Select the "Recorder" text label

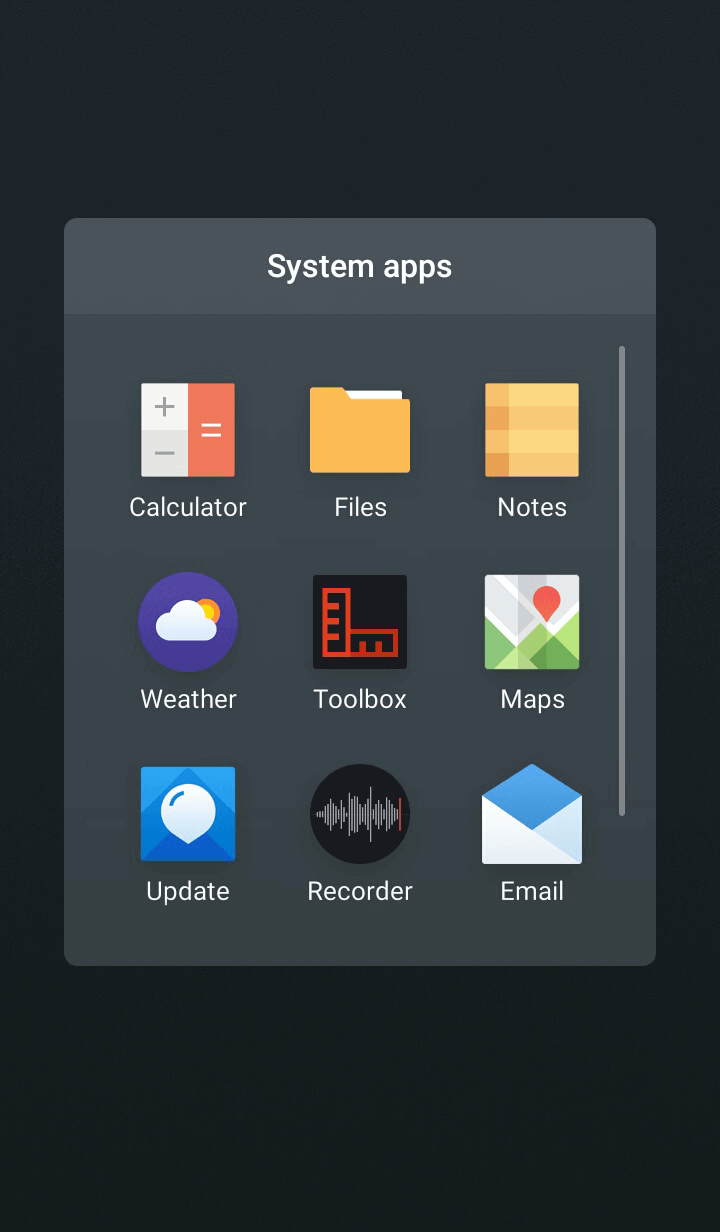coord(360,891)
